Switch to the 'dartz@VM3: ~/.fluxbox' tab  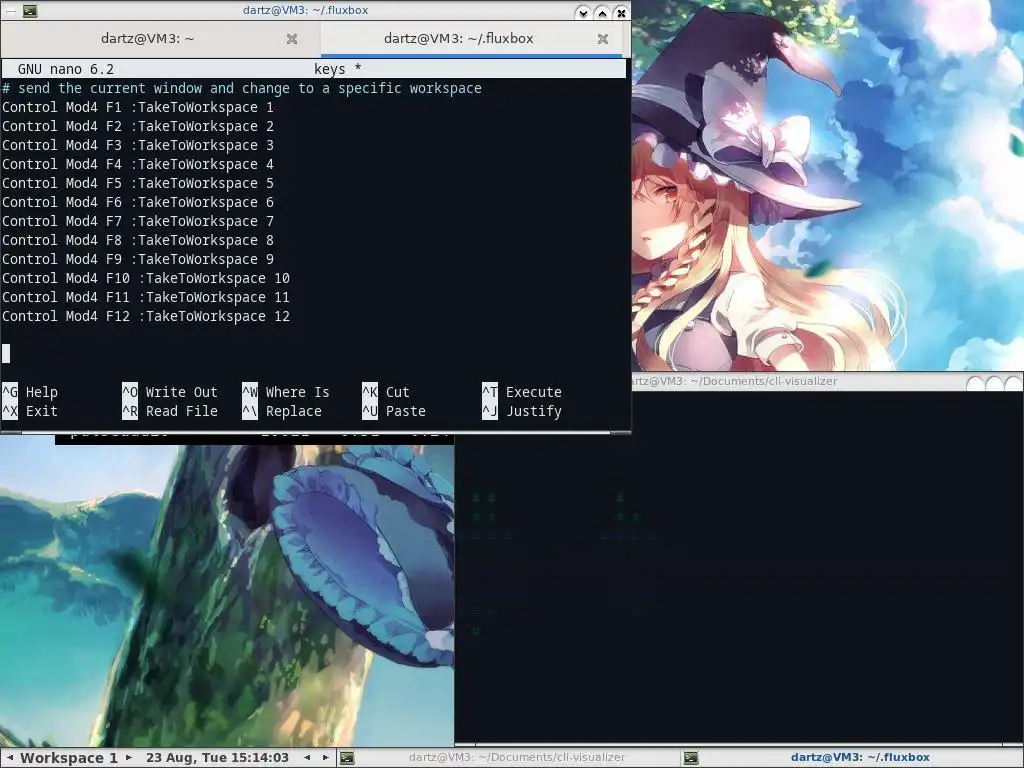tap(458, 39)
